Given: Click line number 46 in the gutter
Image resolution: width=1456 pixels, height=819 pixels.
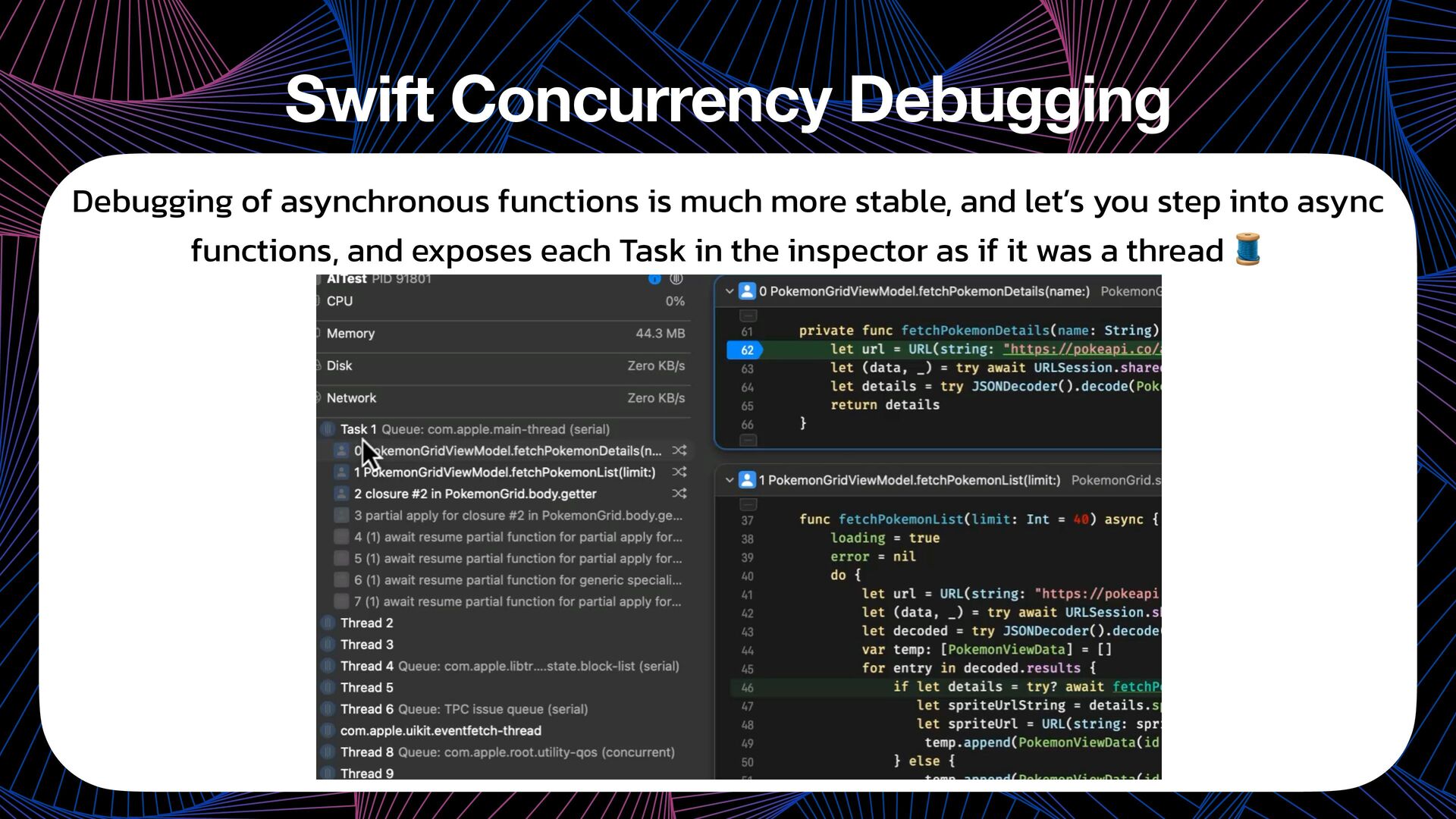Looking at the screenshot, I should point(747,688).
